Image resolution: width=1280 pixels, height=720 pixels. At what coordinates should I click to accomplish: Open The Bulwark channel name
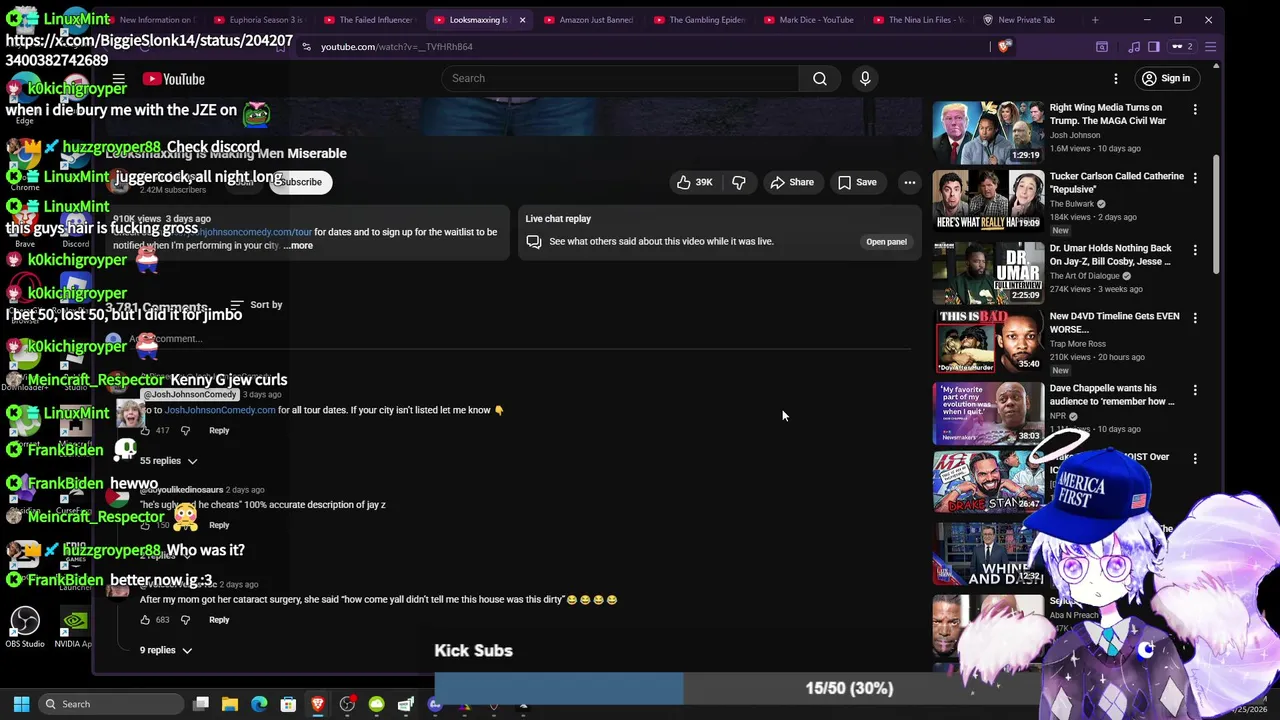1072,204
